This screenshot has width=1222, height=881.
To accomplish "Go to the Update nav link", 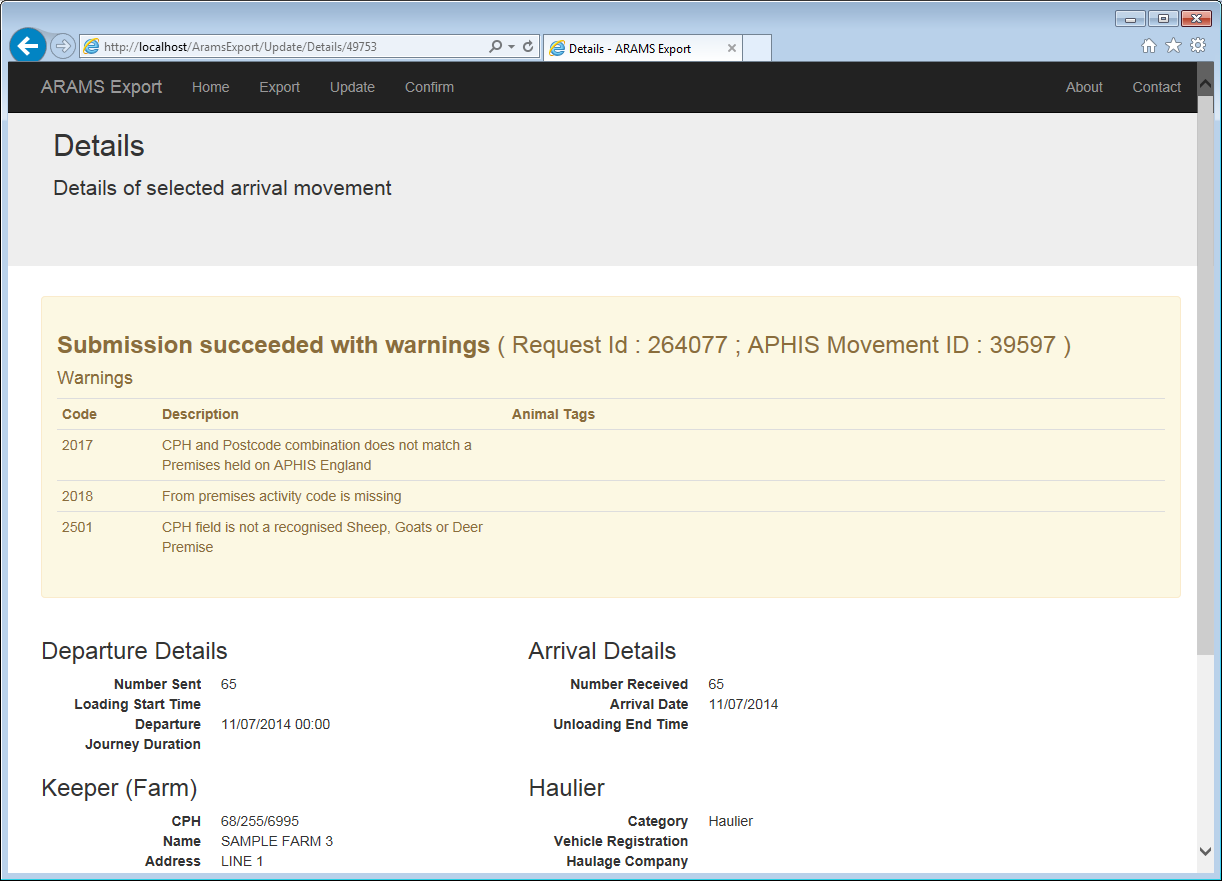I will coord(353,87).
